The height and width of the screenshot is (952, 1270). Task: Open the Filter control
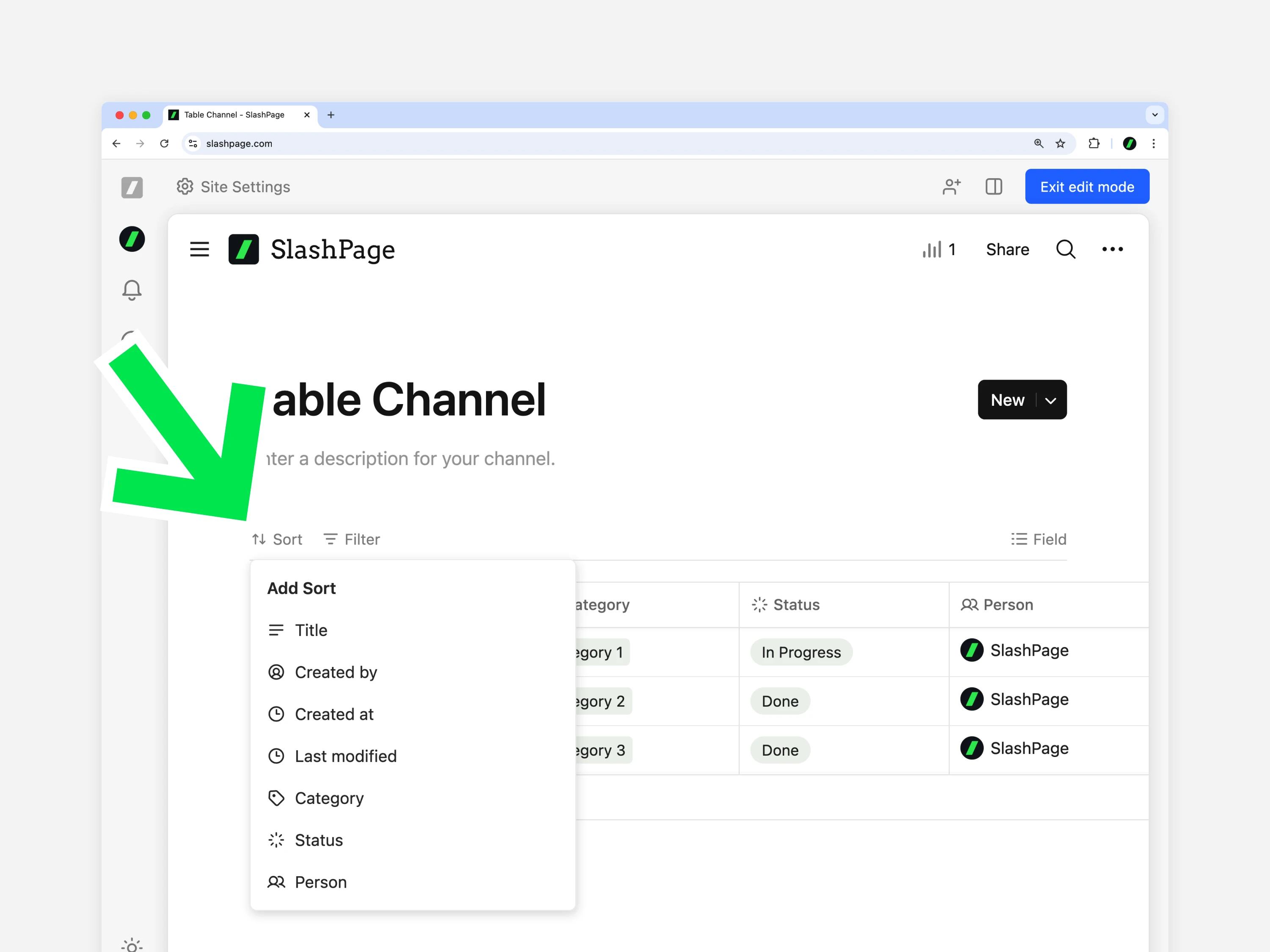click(351, 539)
